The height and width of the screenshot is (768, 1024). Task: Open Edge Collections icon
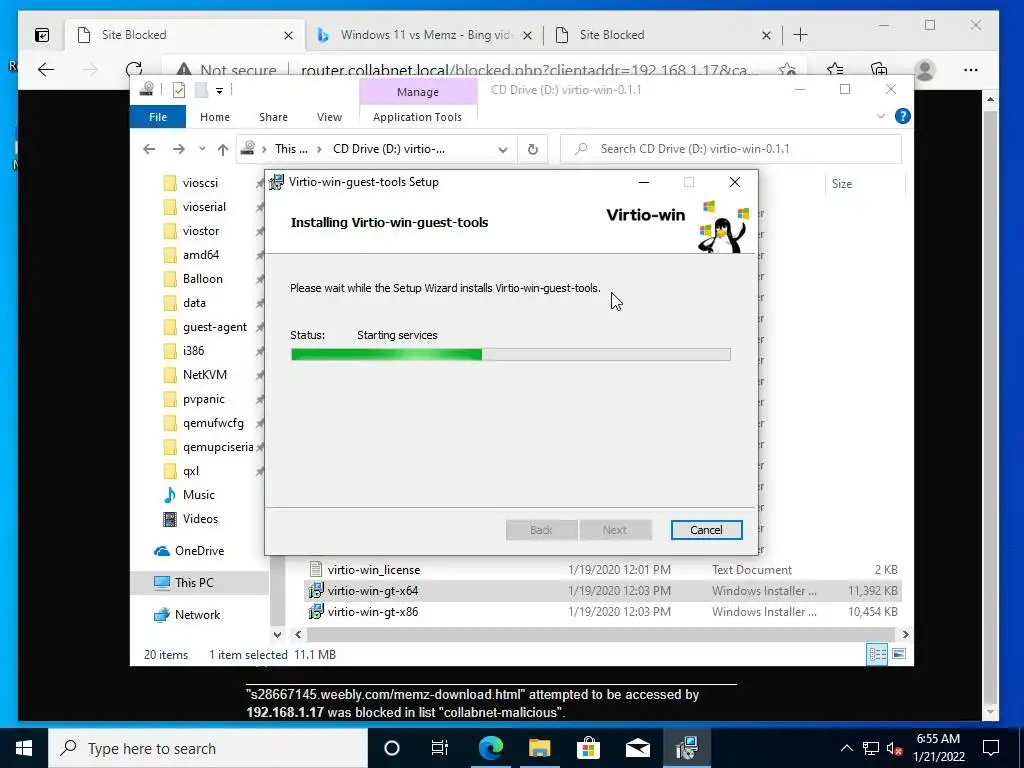879,69
